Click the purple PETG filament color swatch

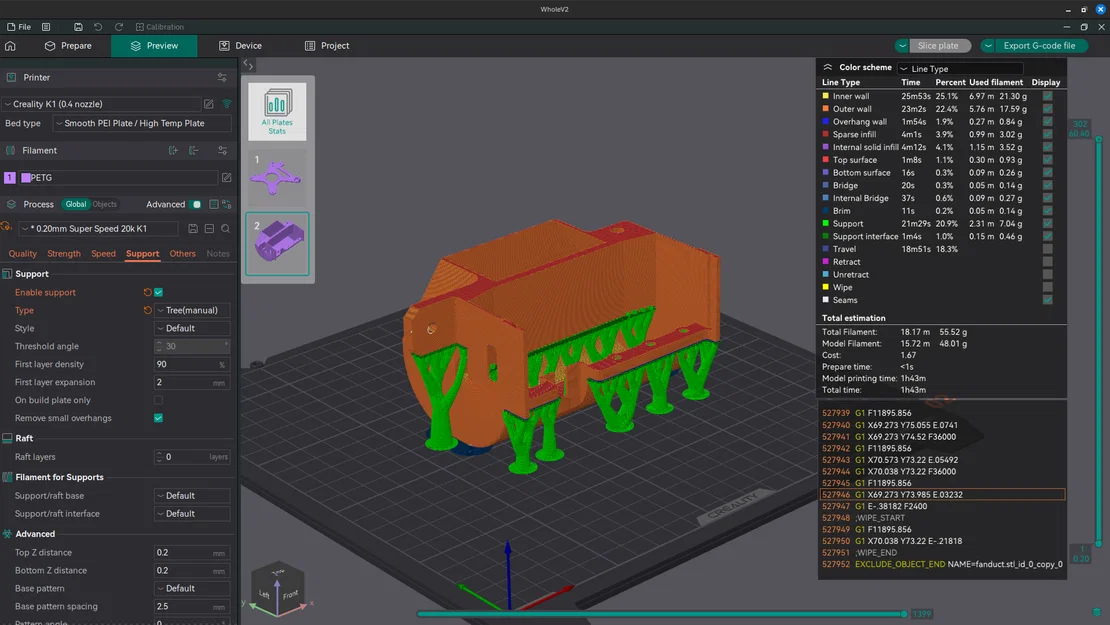point(25,178)
